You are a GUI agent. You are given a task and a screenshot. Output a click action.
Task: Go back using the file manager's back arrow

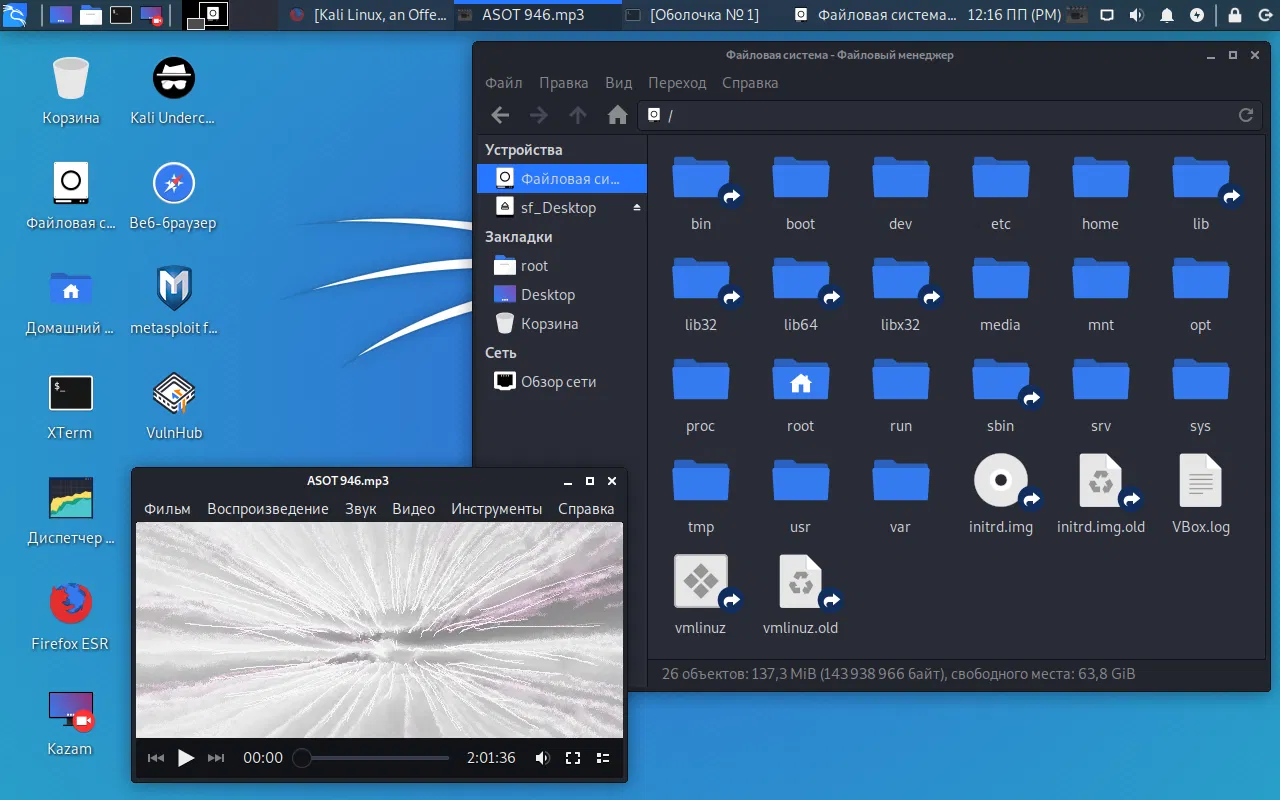pos(500,115)
